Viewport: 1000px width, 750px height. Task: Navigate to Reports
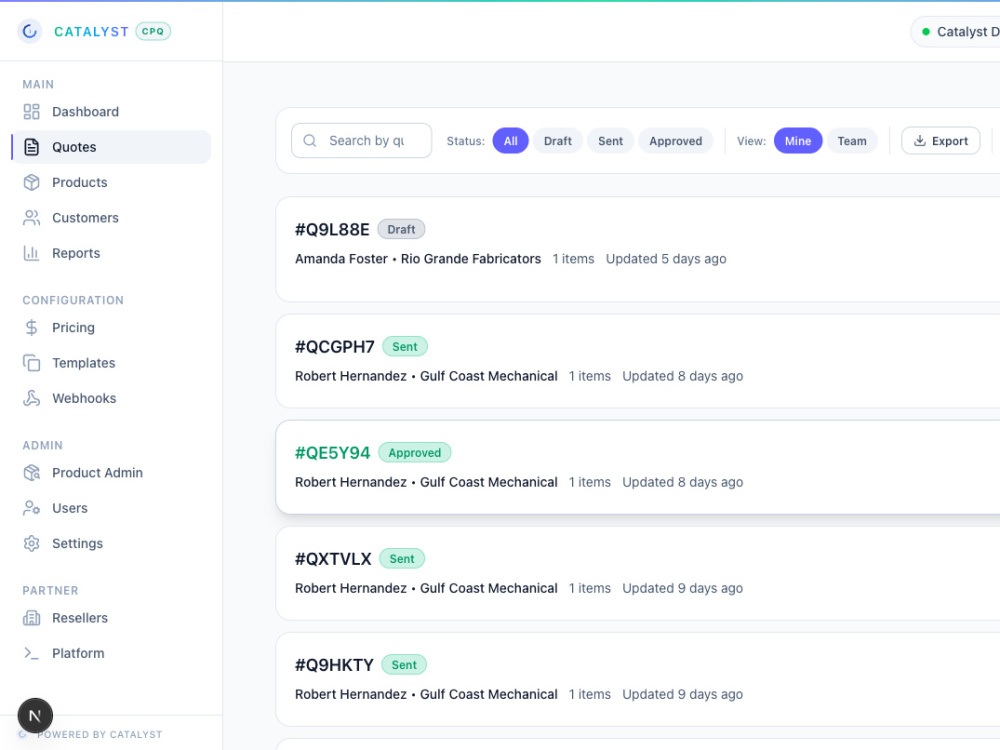click(x=111, y=253)
